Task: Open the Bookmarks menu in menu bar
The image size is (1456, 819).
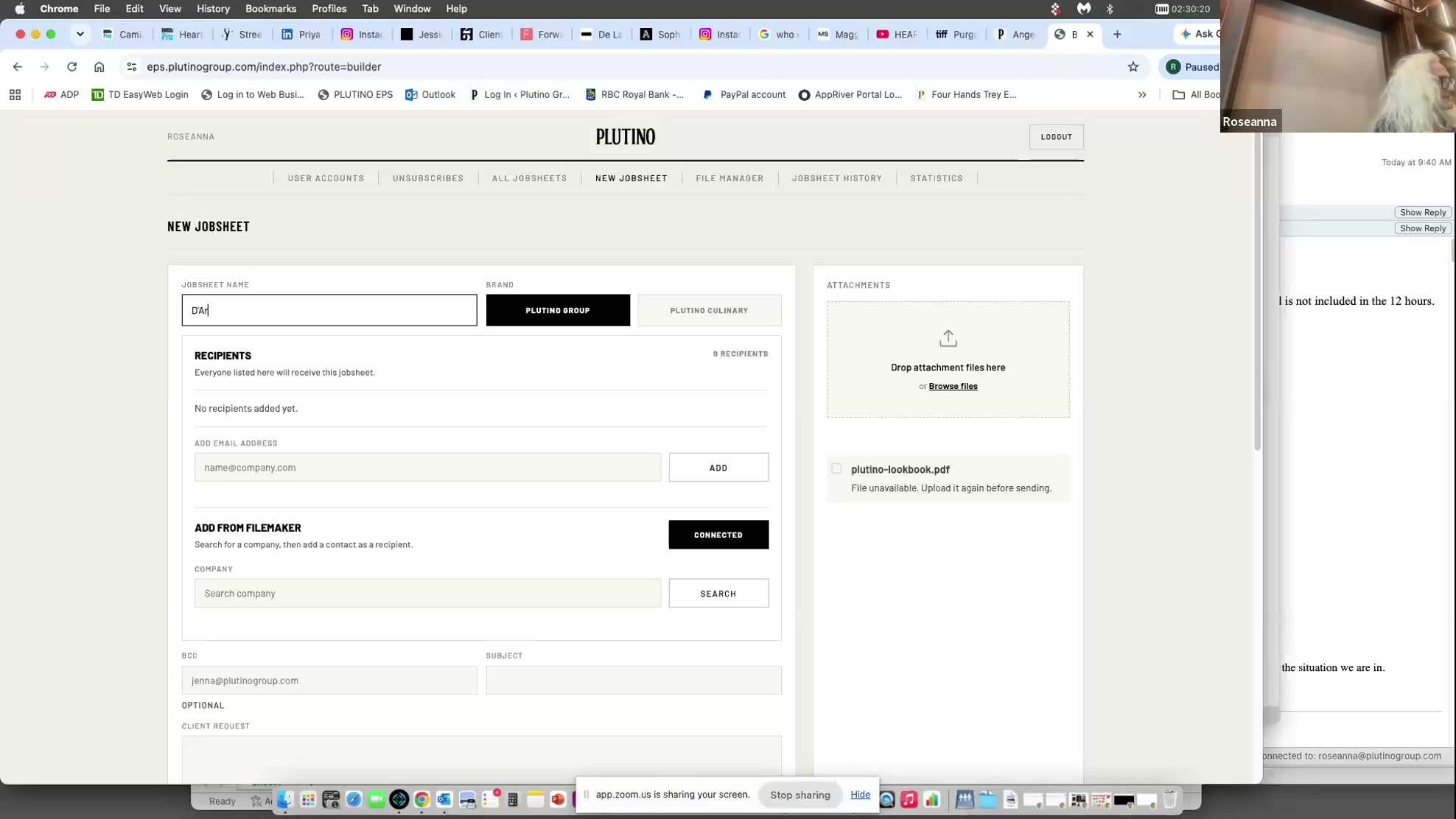Action: coord(270,9)
